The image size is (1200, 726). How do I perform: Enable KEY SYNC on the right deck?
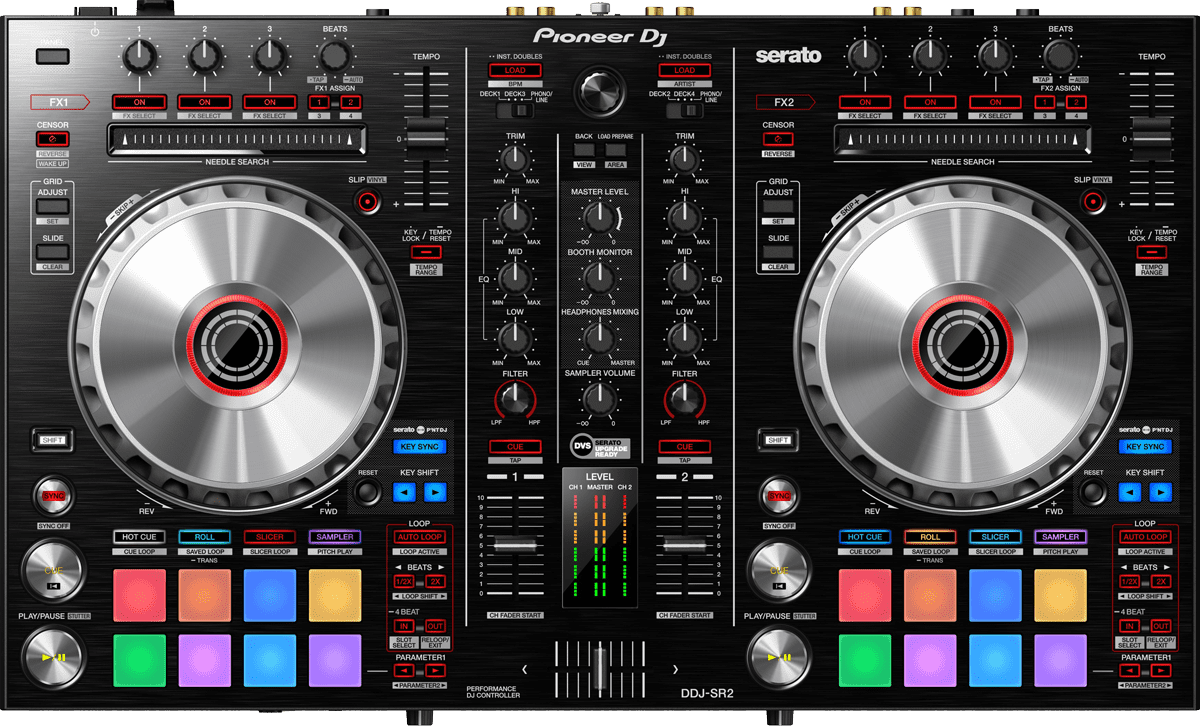point(1145,447)
